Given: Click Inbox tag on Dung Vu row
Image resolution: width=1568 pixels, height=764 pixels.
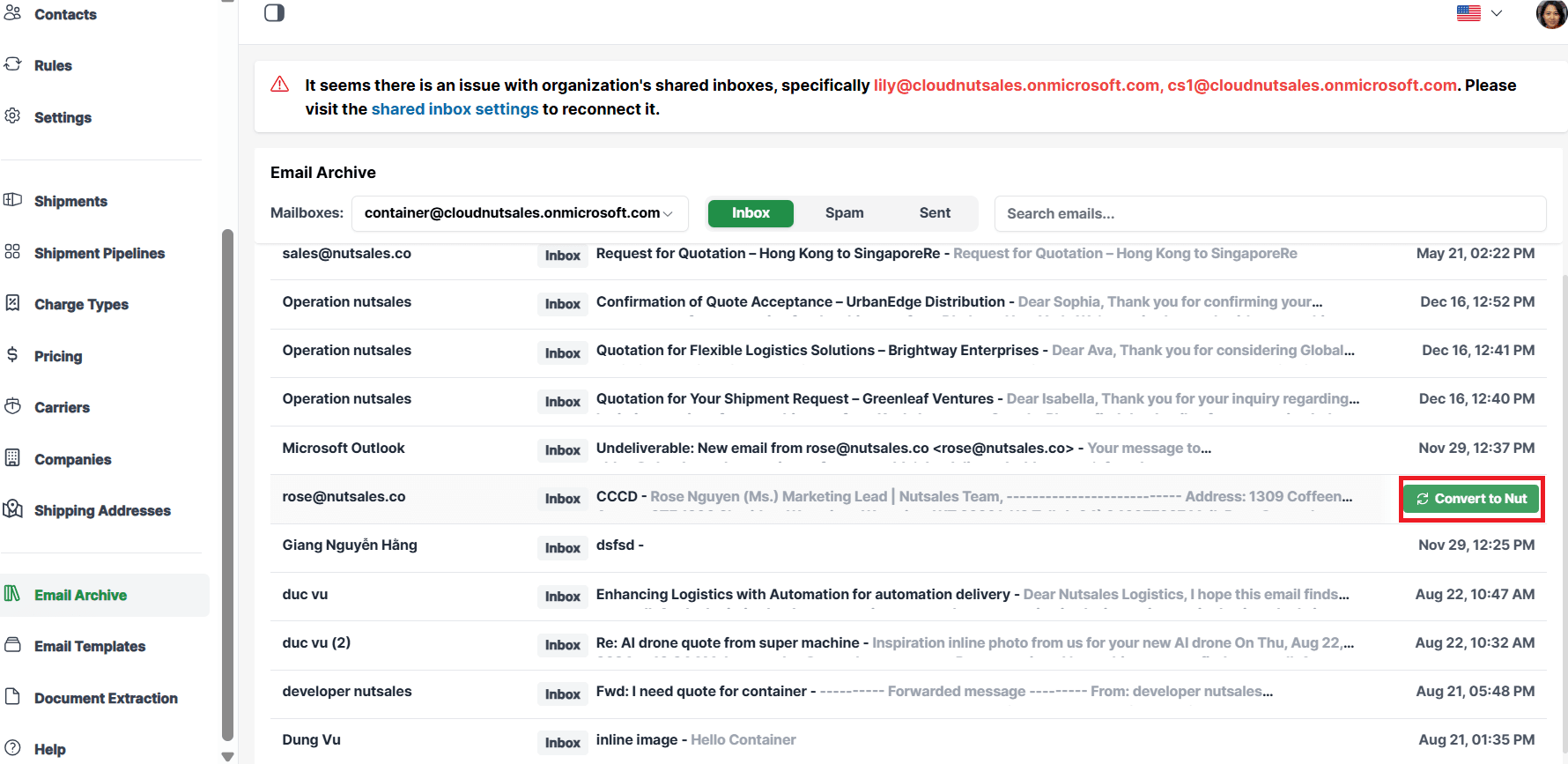Looking at the screenshot, I should pyautogui.click(x=562, y=743).
